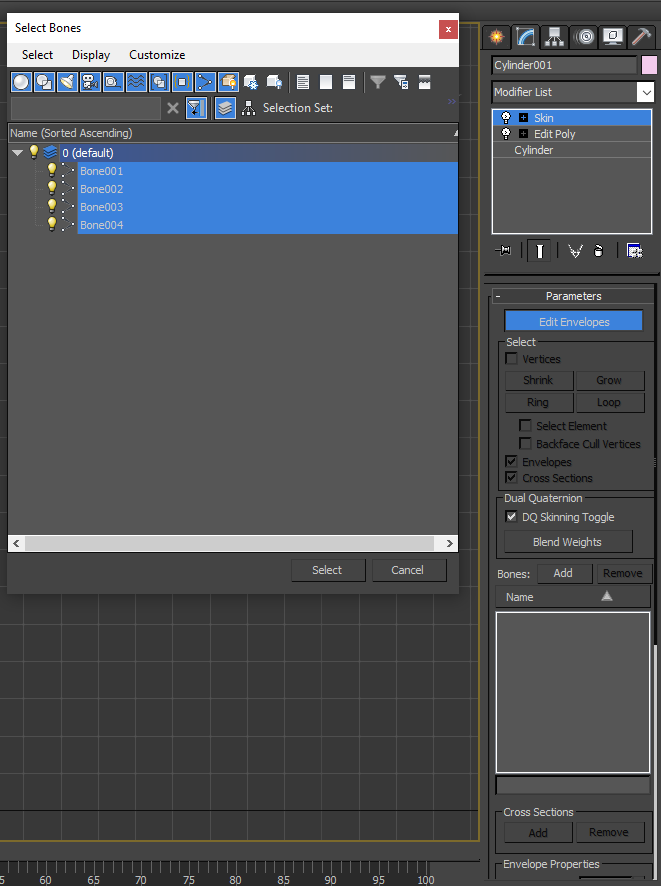Open the Customize menu
The image size is (661, 886).
(x=157, y=55)
